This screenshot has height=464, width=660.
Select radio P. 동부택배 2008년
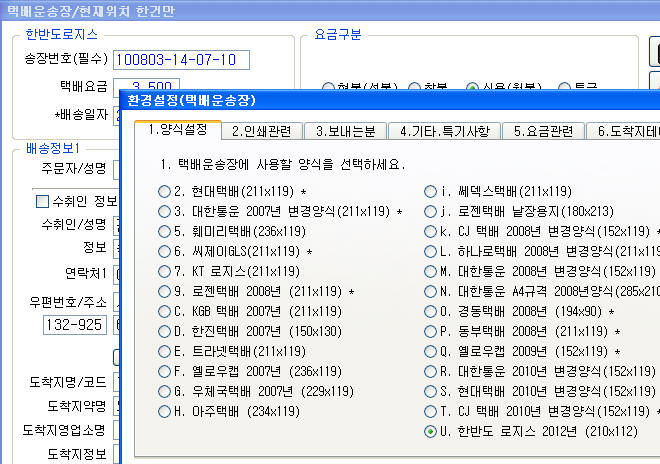pos(430,331)
